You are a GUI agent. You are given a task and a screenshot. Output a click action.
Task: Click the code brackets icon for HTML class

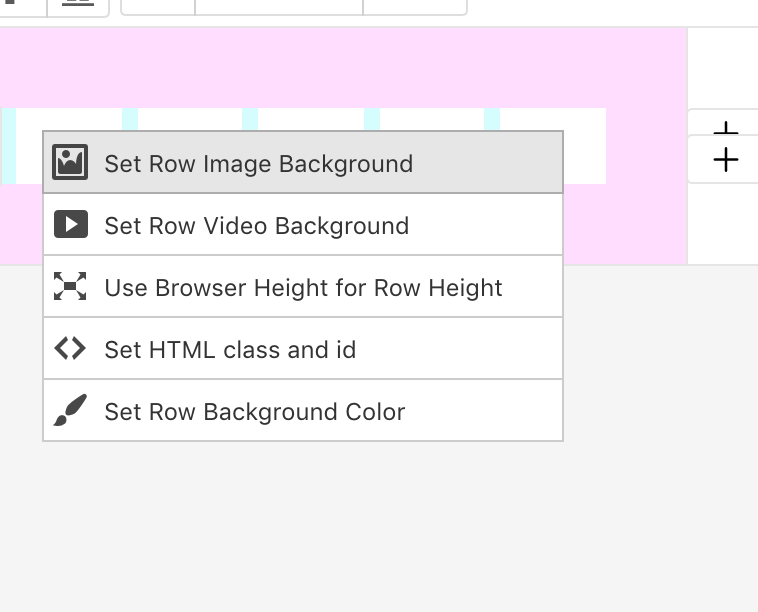[x=70, y=349]
